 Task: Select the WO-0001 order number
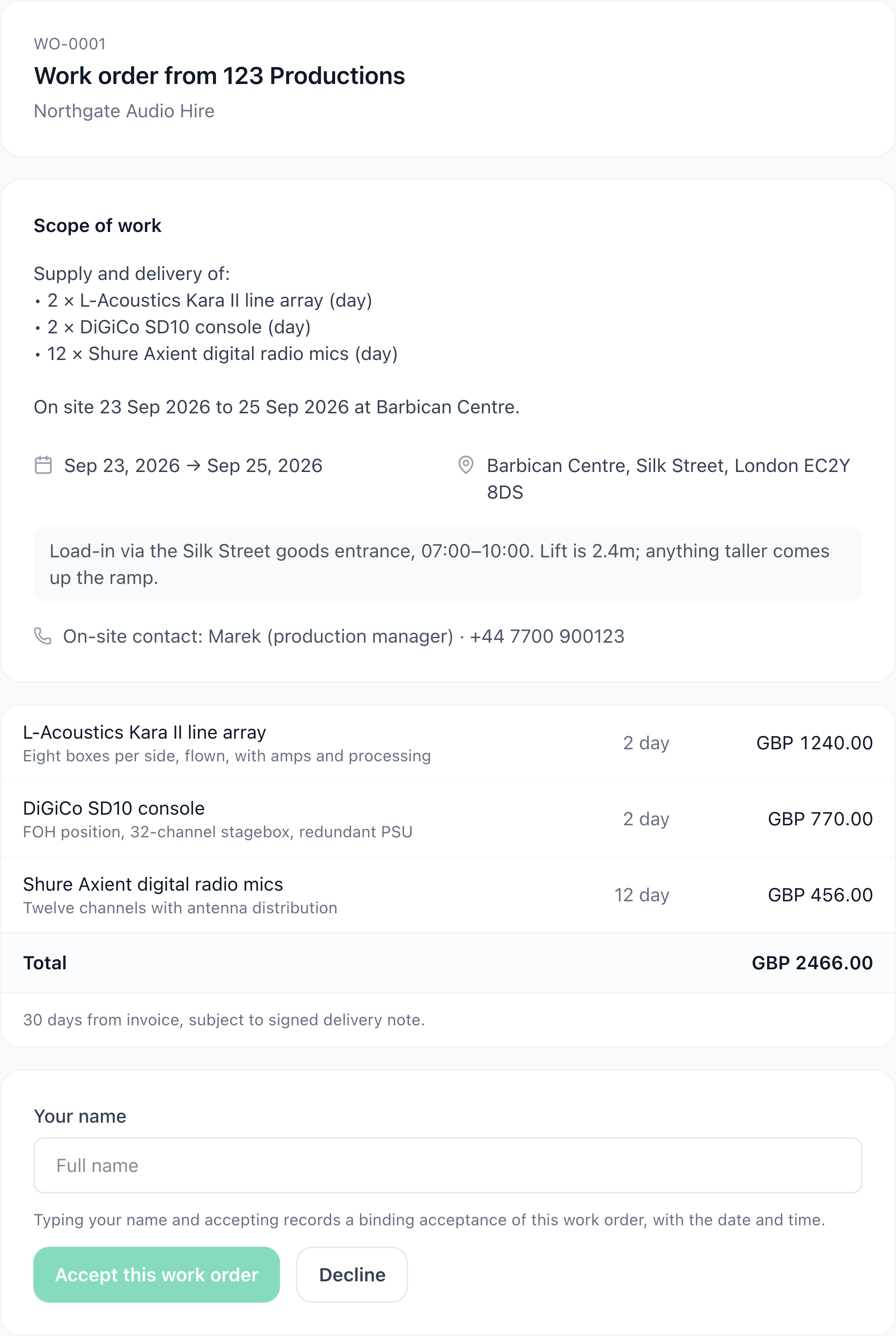pyautogui.click(x=70, y=44)
